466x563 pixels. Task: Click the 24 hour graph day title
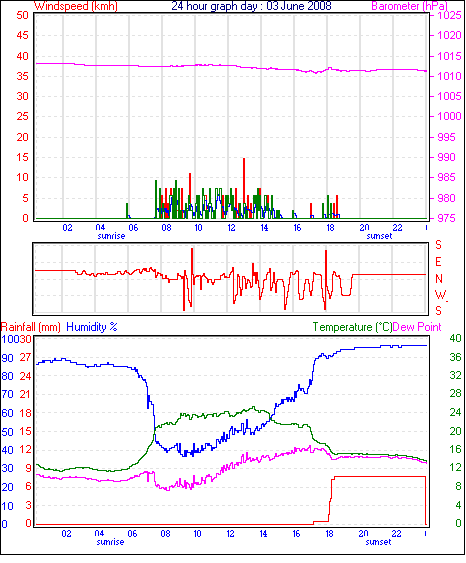point(251,6)
